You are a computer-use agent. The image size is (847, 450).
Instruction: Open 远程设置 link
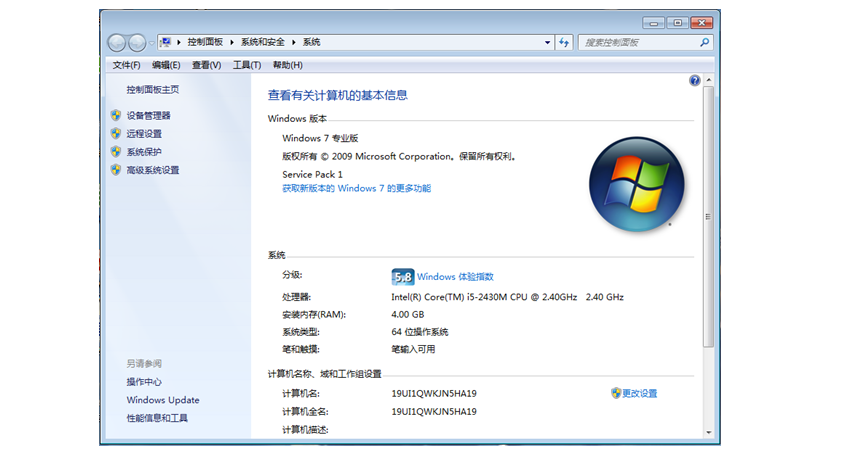(x=144, y=134)
